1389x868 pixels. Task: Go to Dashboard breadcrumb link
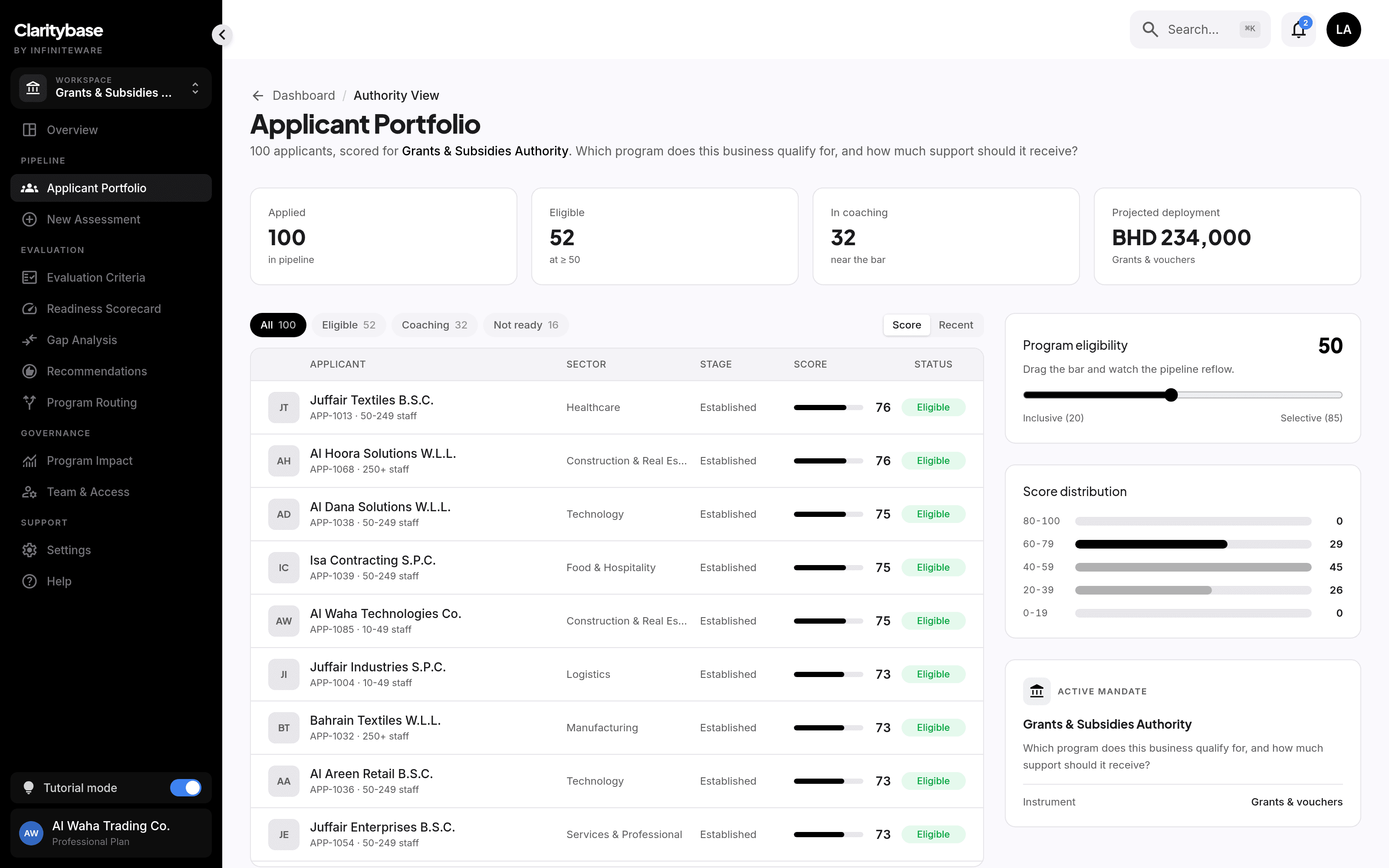(304, 95)
